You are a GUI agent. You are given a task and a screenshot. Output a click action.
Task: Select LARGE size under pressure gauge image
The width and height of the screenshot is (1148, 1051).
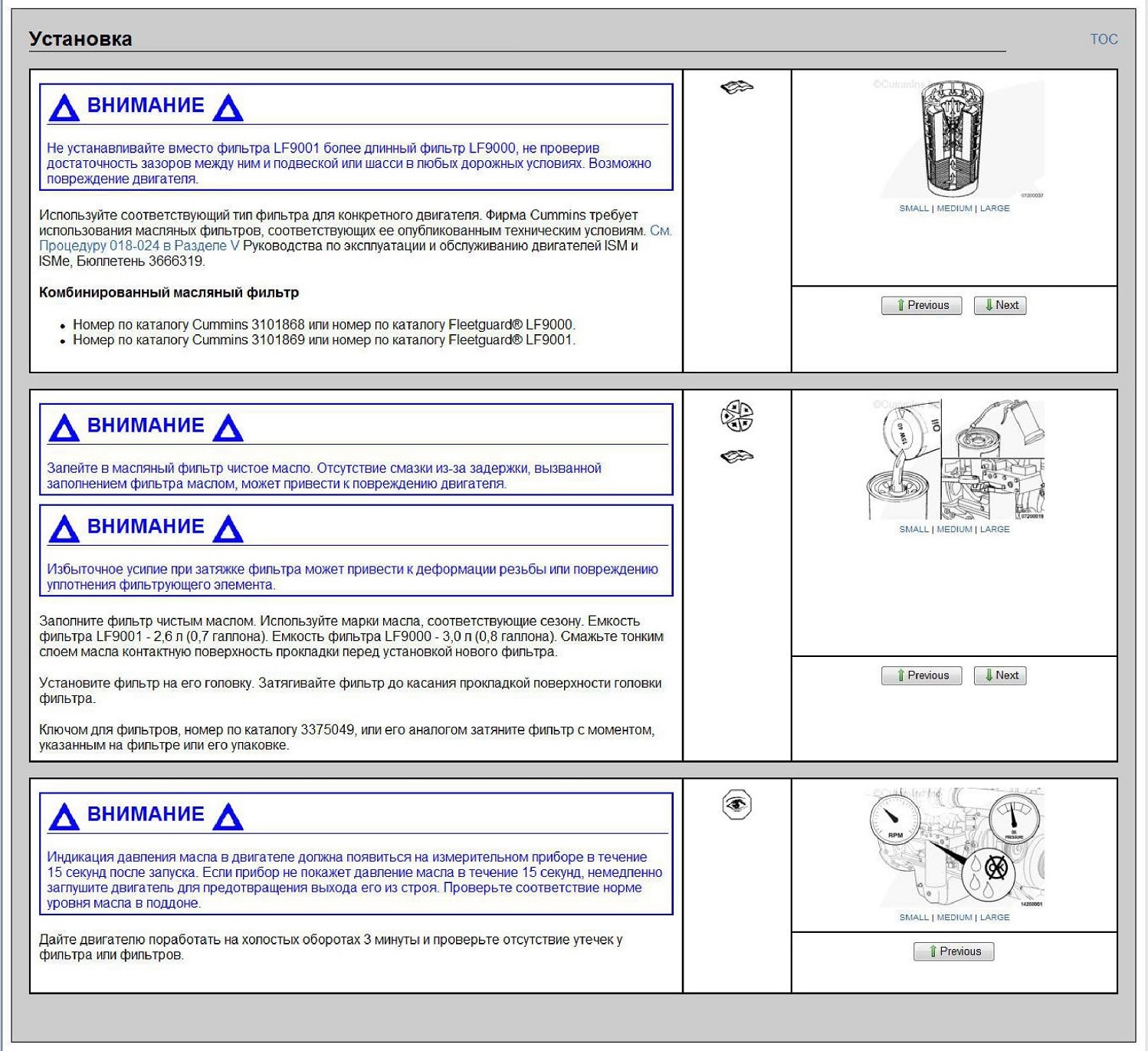pos(995,918)
